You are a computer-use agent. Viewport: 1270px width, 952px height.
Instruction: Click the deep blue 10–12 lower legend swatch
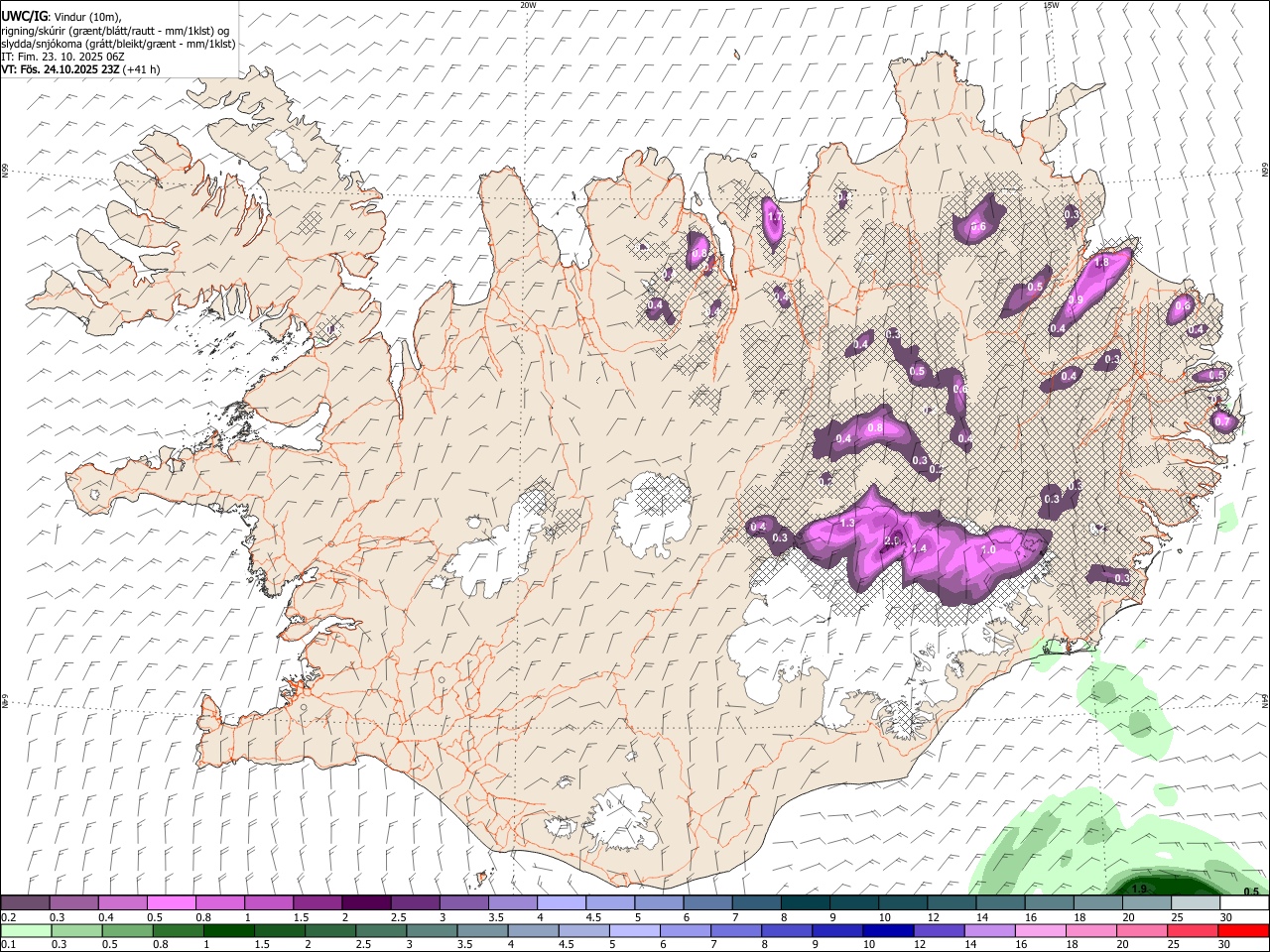pyautogui.click(x=887, y=931)
